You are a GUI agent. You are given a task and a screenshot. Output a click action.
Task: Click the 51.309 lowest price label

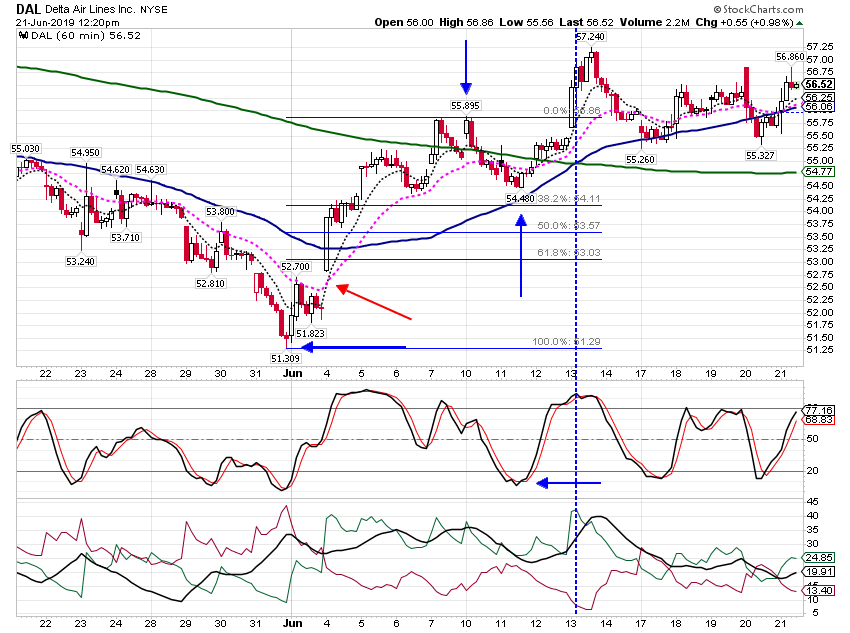point(285,358)
